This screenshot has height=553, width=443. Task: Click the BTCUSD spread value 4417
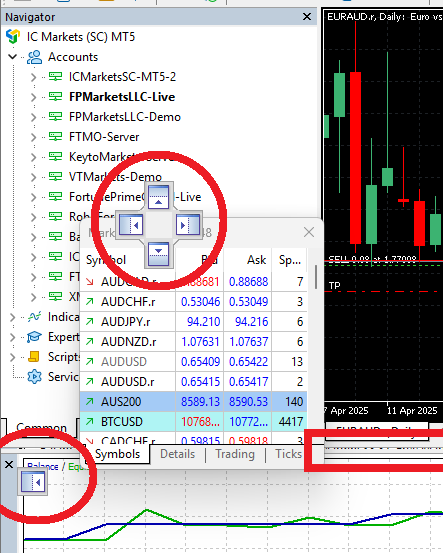click(291, 421)
